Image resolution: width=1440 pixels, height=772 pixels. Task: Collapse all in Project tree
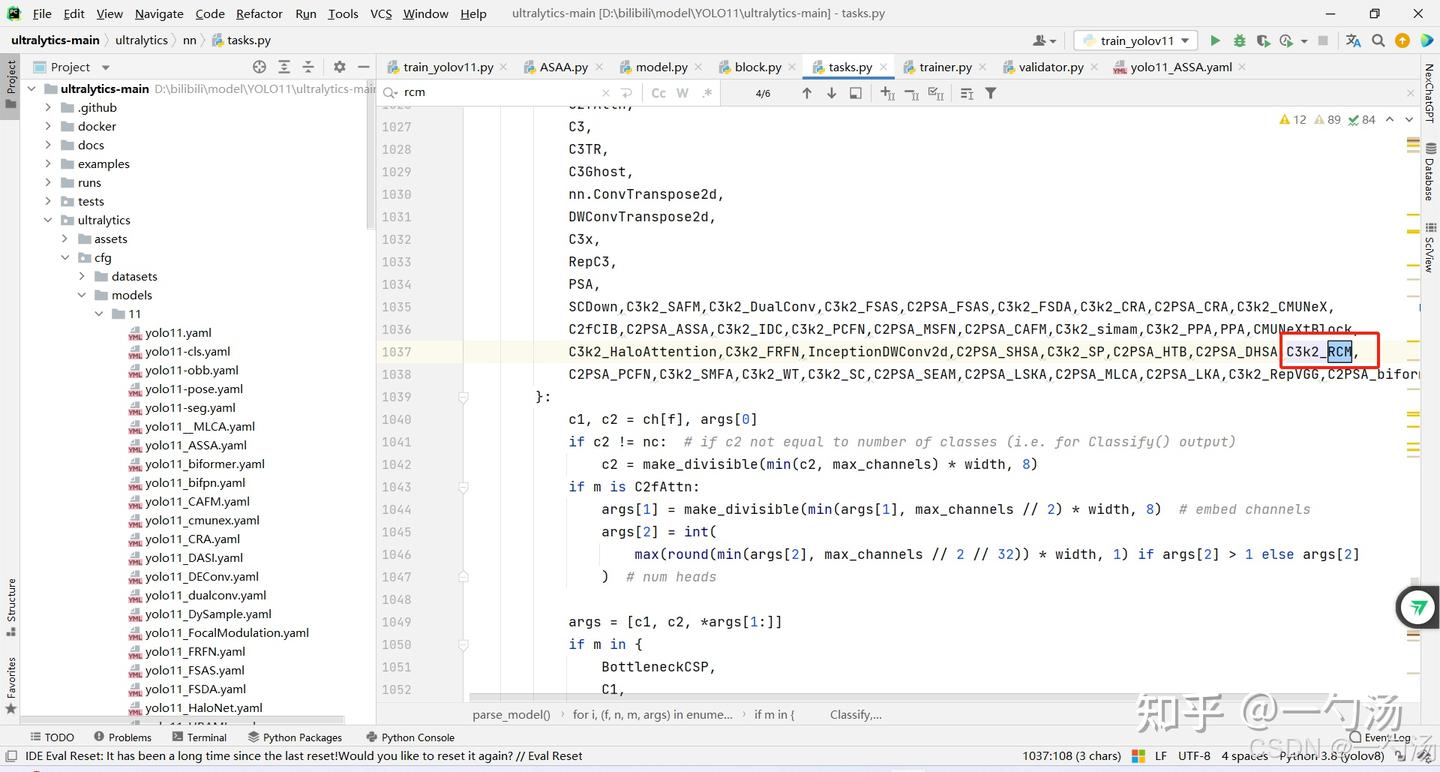click(x=309, y=67)
